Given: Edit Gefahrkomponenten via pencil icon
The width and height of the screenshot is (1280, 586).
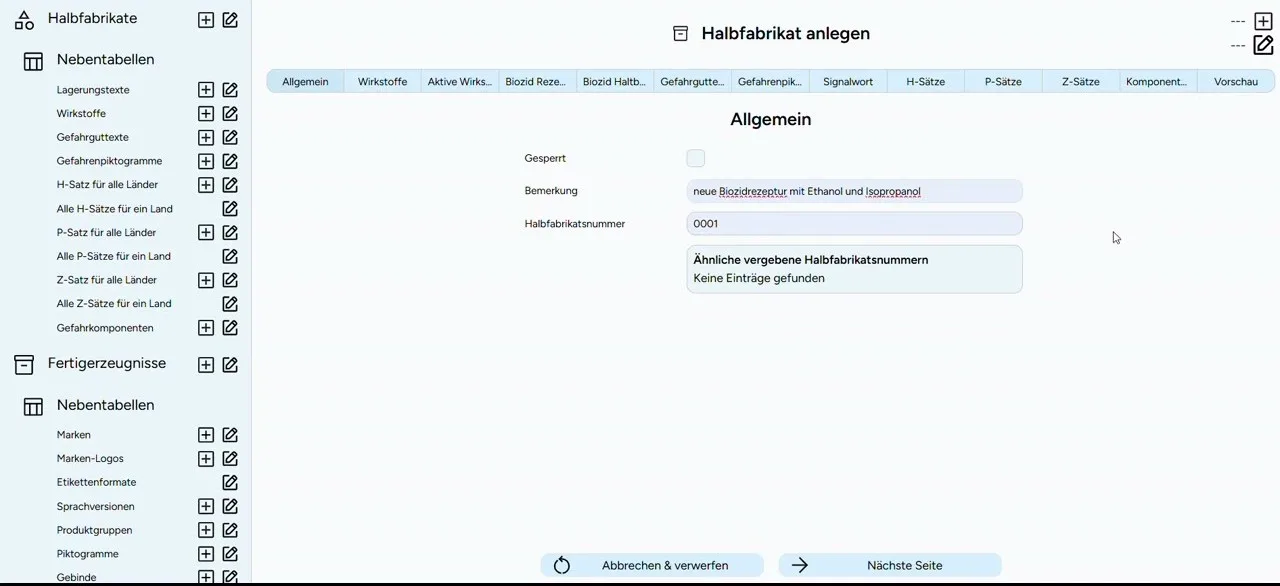Looking at the screenshot, I should (230, 328).
